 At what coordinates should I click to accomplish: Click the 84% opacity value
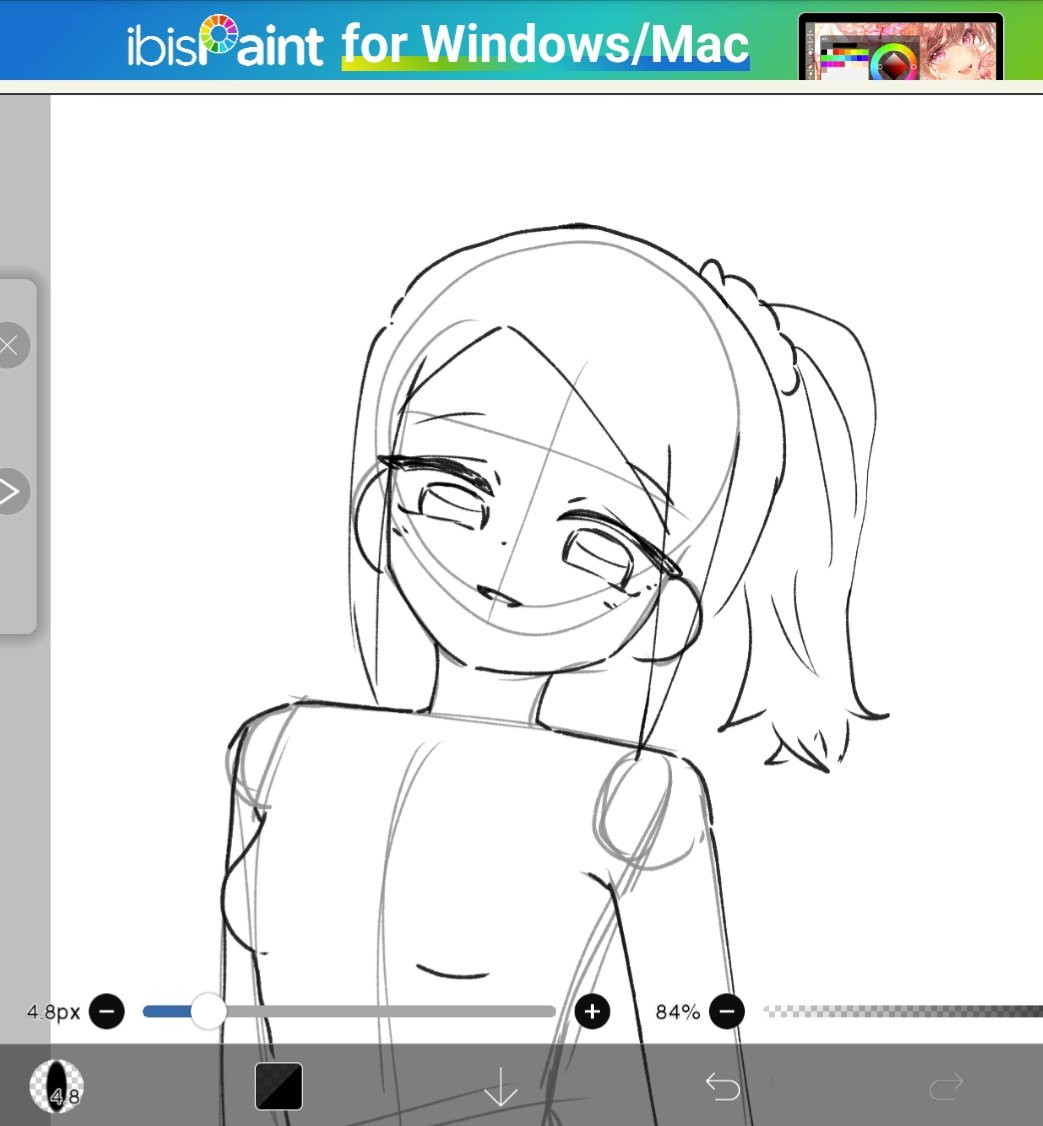tap(677, 1012)
